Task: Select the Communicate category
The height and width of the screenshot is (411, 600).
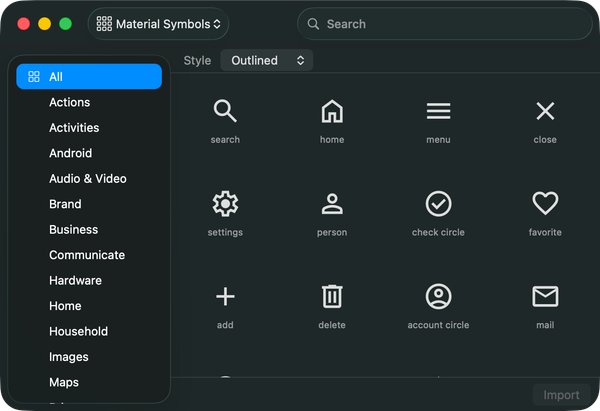Action: pos(87,255)
